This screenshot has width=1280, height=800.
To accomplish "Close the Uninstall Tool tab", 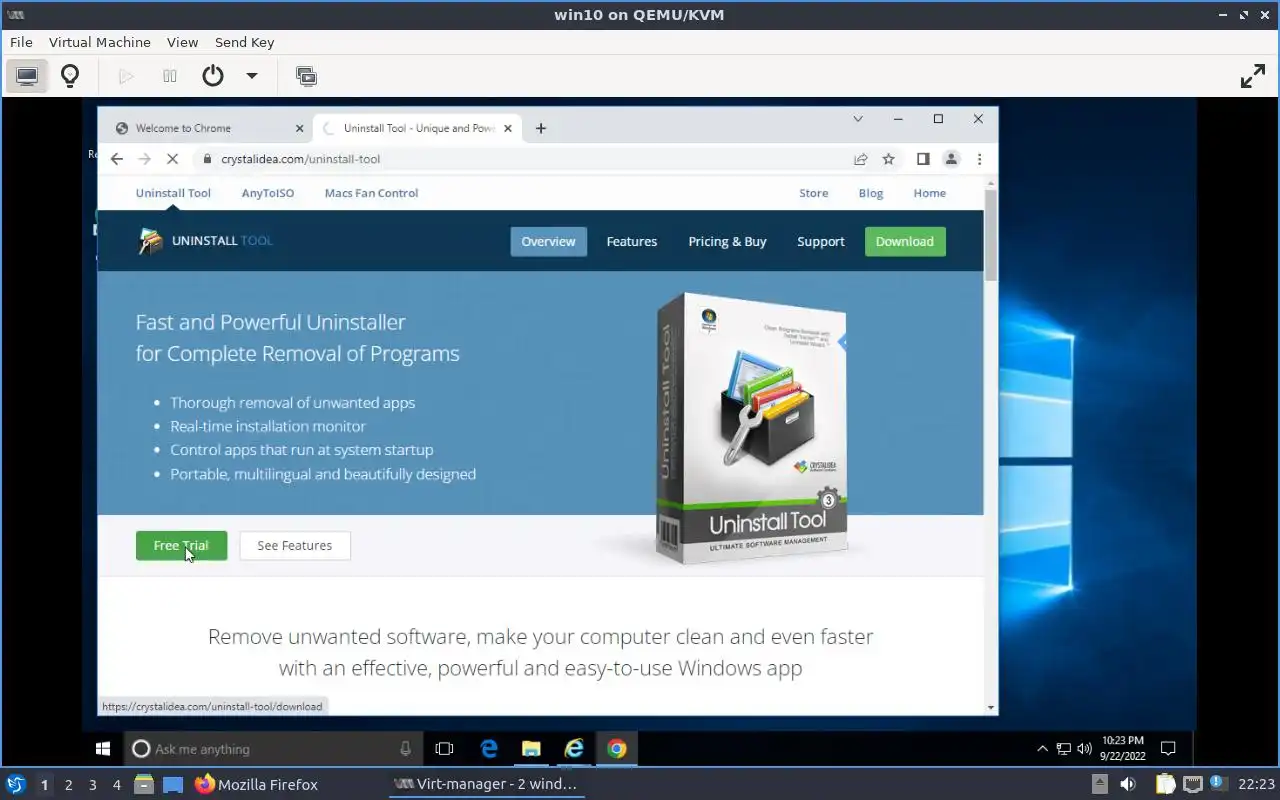I will [x=507, y=128].
